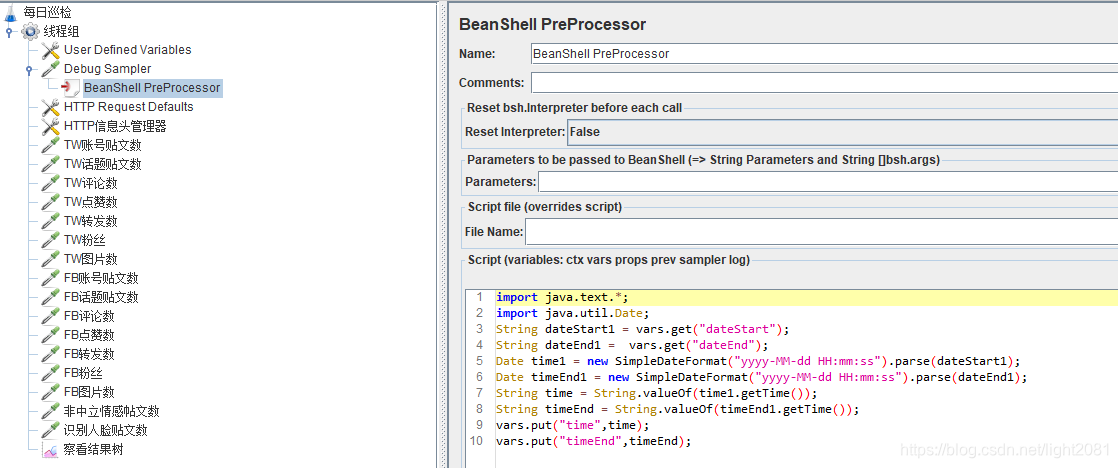The height and width of the screenshot is (468, 1118).
Task: Collapse the 线程组 tree node
Action: pyautogui.click(x=9, y=32)
